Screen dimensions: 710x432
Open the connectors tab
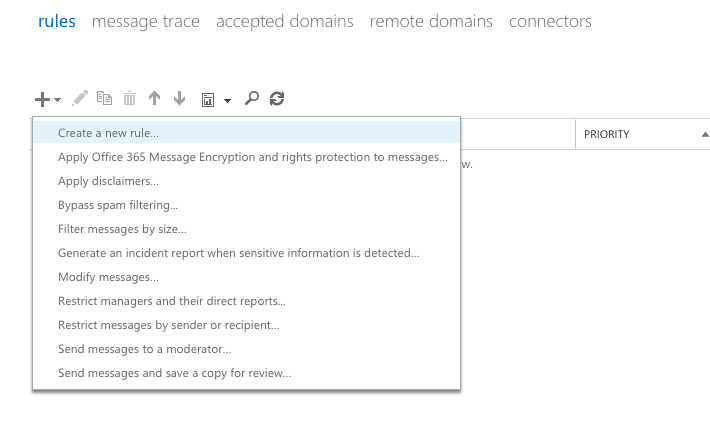pyautogui.click(x=550, y=21)
